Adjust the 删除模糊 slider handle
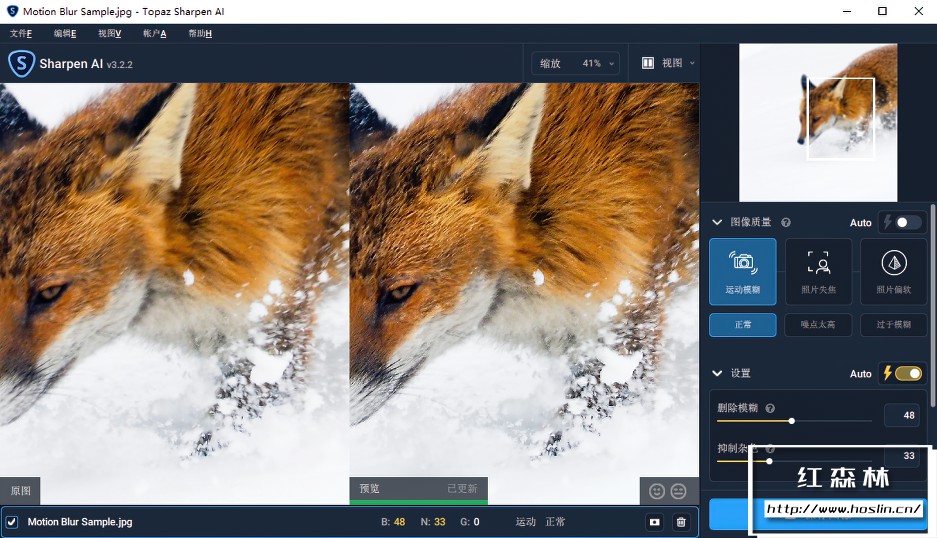 792,421
